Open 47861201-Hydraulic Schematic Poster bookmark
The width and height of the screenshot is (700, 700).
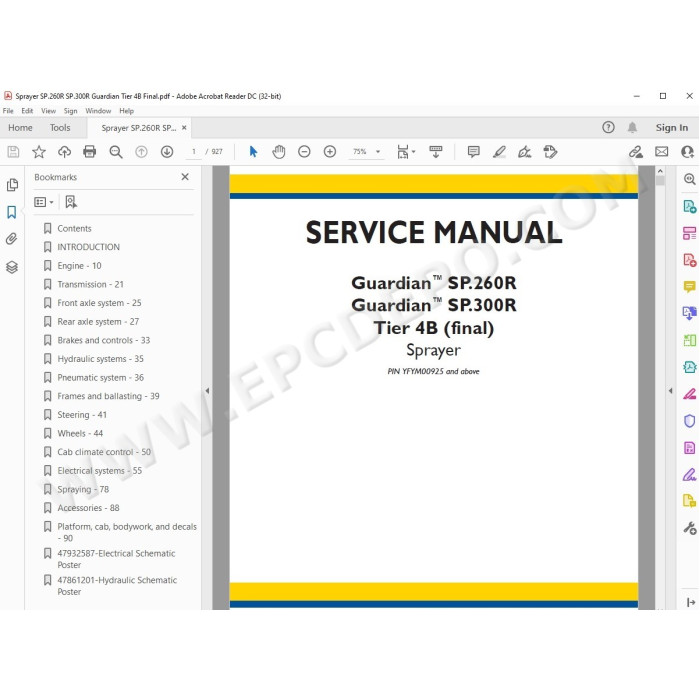pos(117,586)
